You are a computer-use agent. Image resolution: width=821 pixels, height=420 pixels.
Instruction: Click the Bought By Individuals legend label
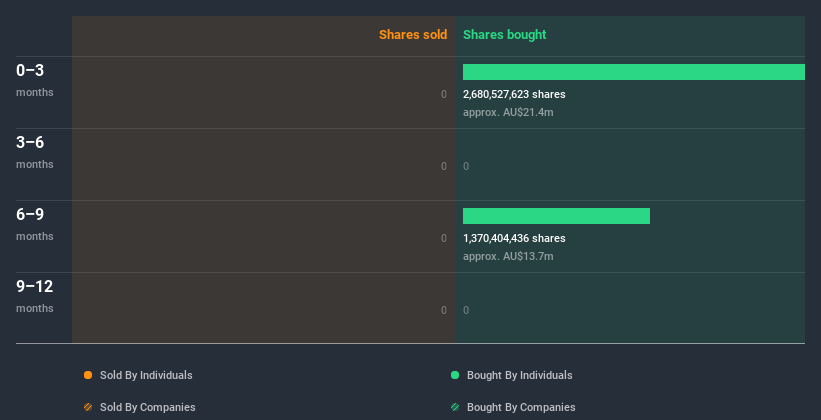coord(519,375)
